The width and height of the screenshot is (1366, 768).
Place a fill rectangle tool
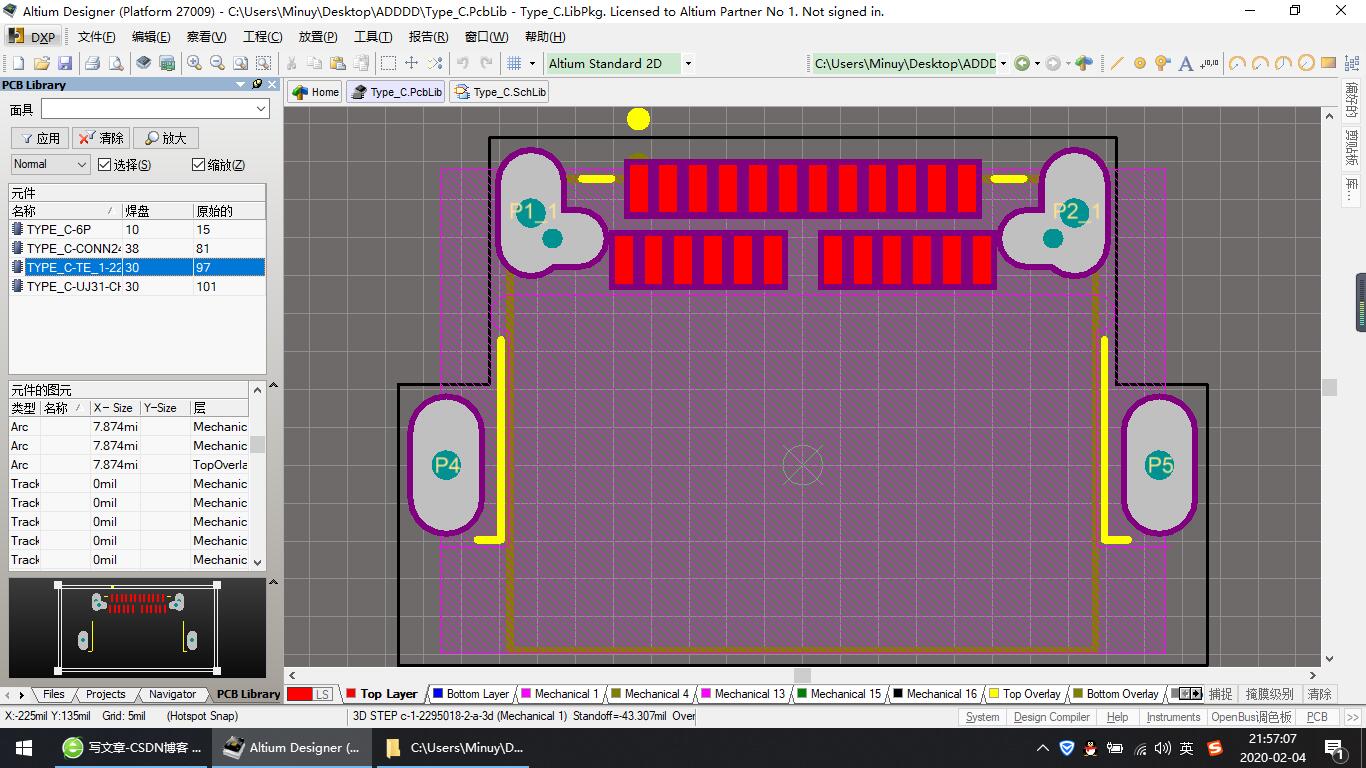coord(1329,63)
